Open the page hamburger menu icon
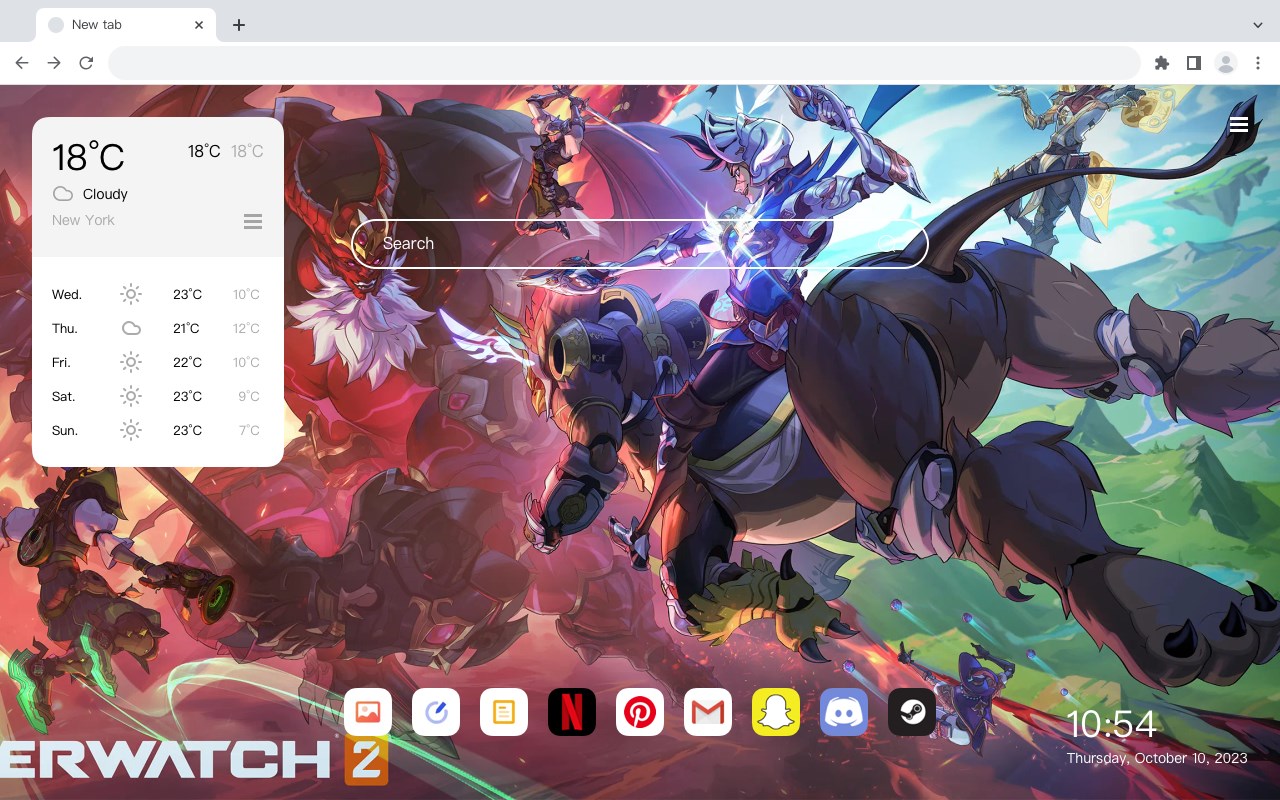The width and height of the screenshot is (1280, 800). pos(1239,125)
